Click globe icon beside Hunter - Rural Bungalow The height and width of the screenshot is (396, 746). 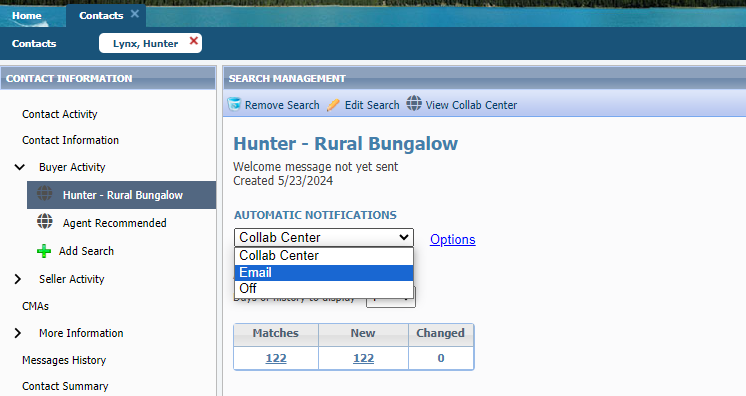coord(45,193)
